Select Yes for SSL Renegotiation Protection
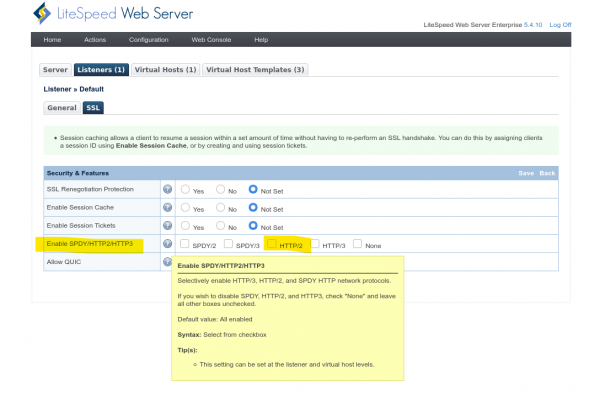Screen dimensions: 600x414 point(185,189)
